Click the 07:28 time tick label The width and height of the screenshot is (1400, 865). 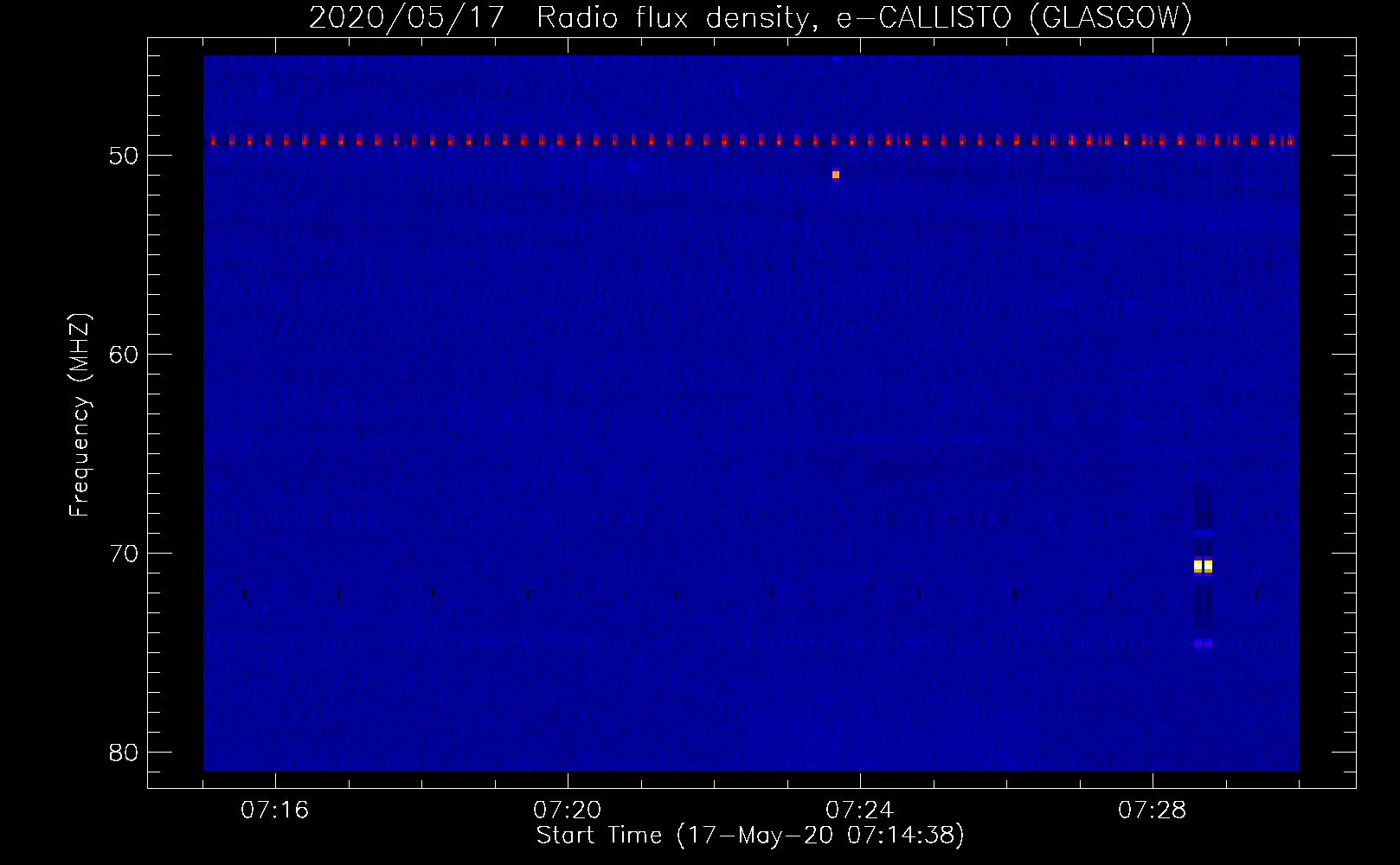(1153, 811)
